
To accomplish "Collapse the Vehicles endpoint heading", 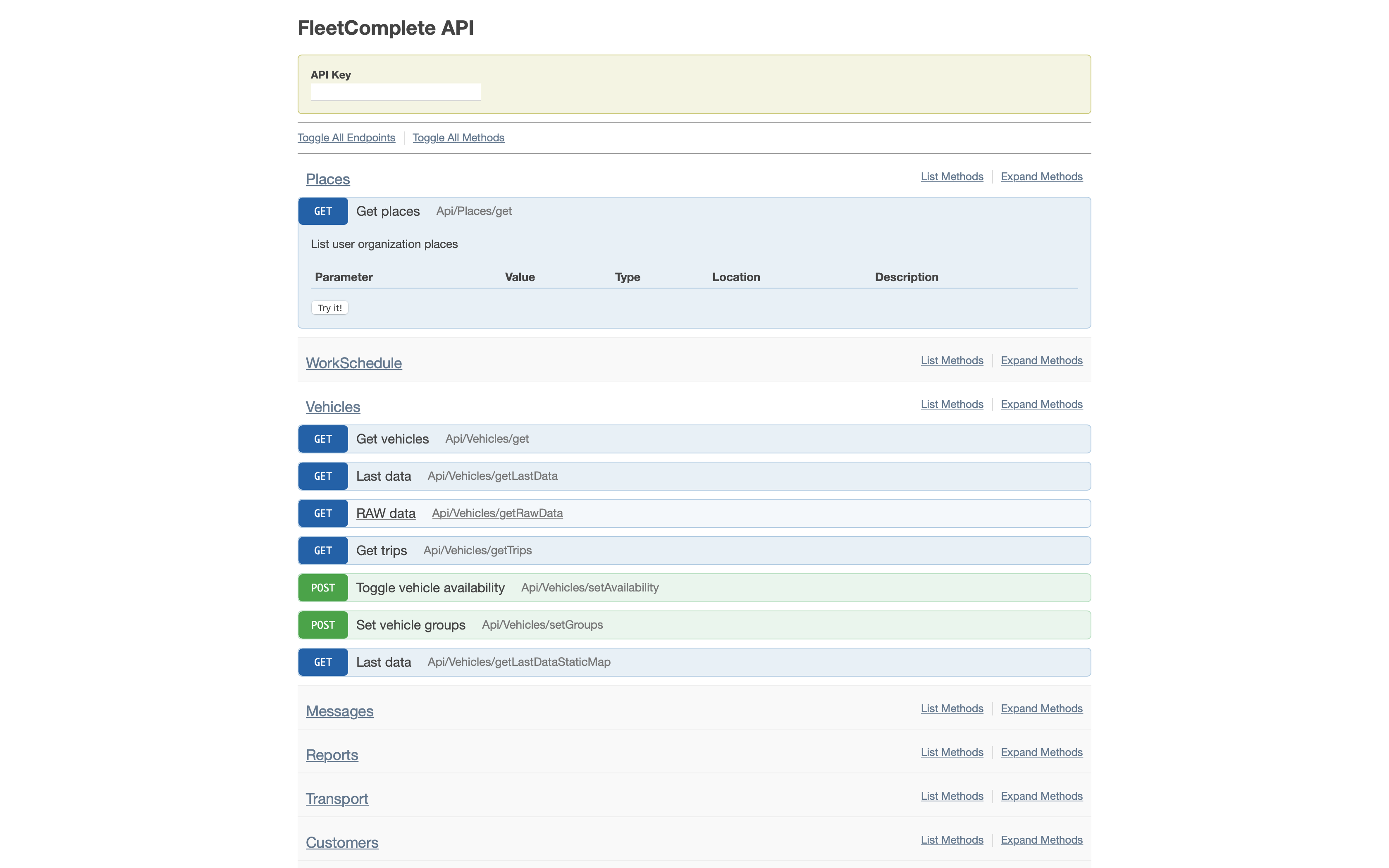I will pyautogui.click(x=333, y=407).
